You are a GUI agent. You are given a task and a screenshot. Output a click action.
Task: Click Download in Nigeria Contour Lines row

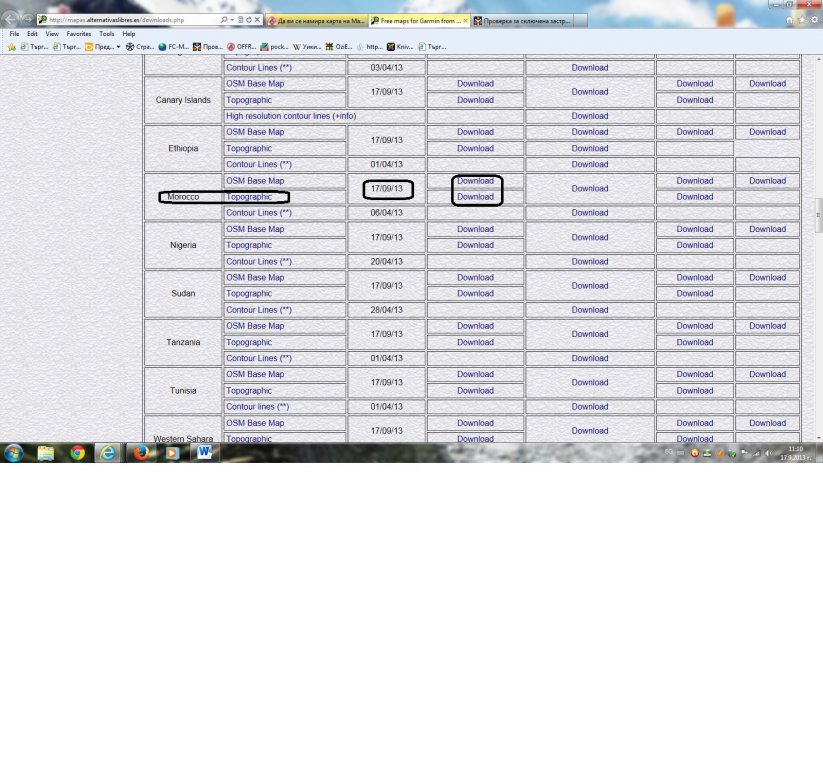click(590, 261)
